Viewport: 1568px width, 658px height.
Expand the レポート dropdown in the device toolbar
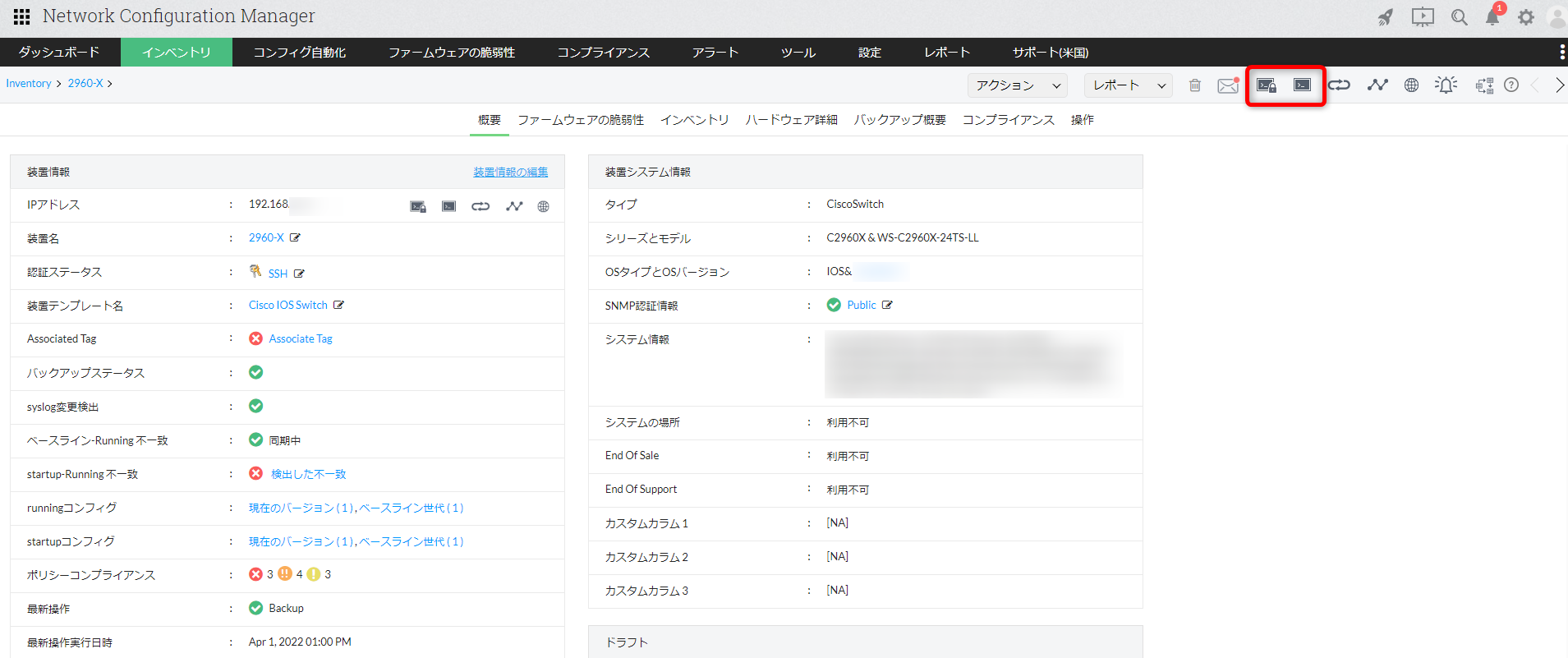[x=1129, y=85]
